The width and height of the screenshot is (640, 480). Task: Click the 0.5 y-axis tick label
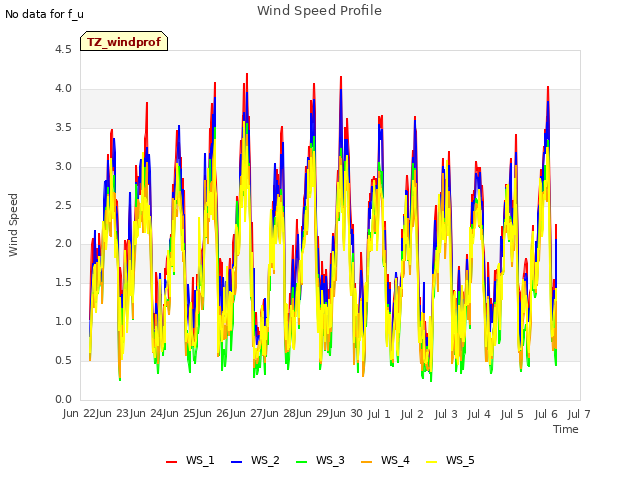63,360
